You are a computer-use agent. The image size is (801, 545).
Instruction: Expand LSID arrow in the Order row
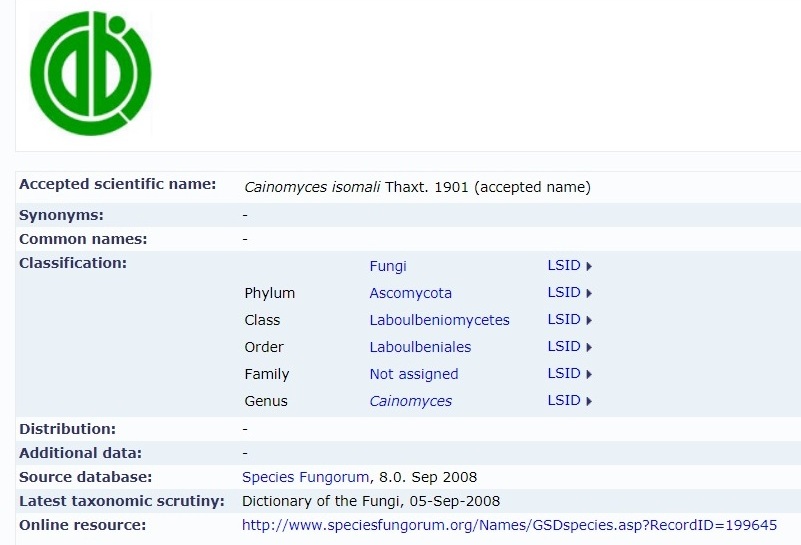[589, 347]
